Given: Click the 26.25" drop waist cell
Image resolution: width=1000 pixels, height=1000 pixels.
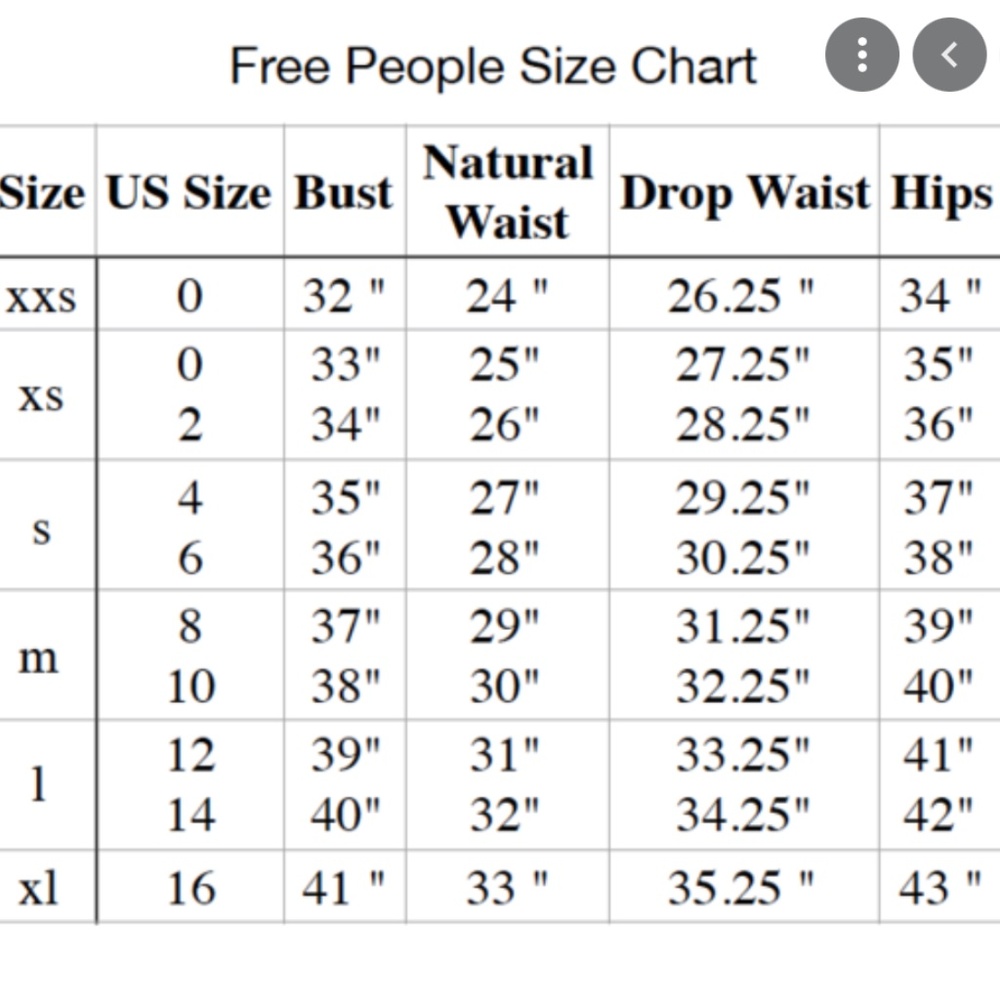Looking at the screenshot, I should (x=741, y=296).
